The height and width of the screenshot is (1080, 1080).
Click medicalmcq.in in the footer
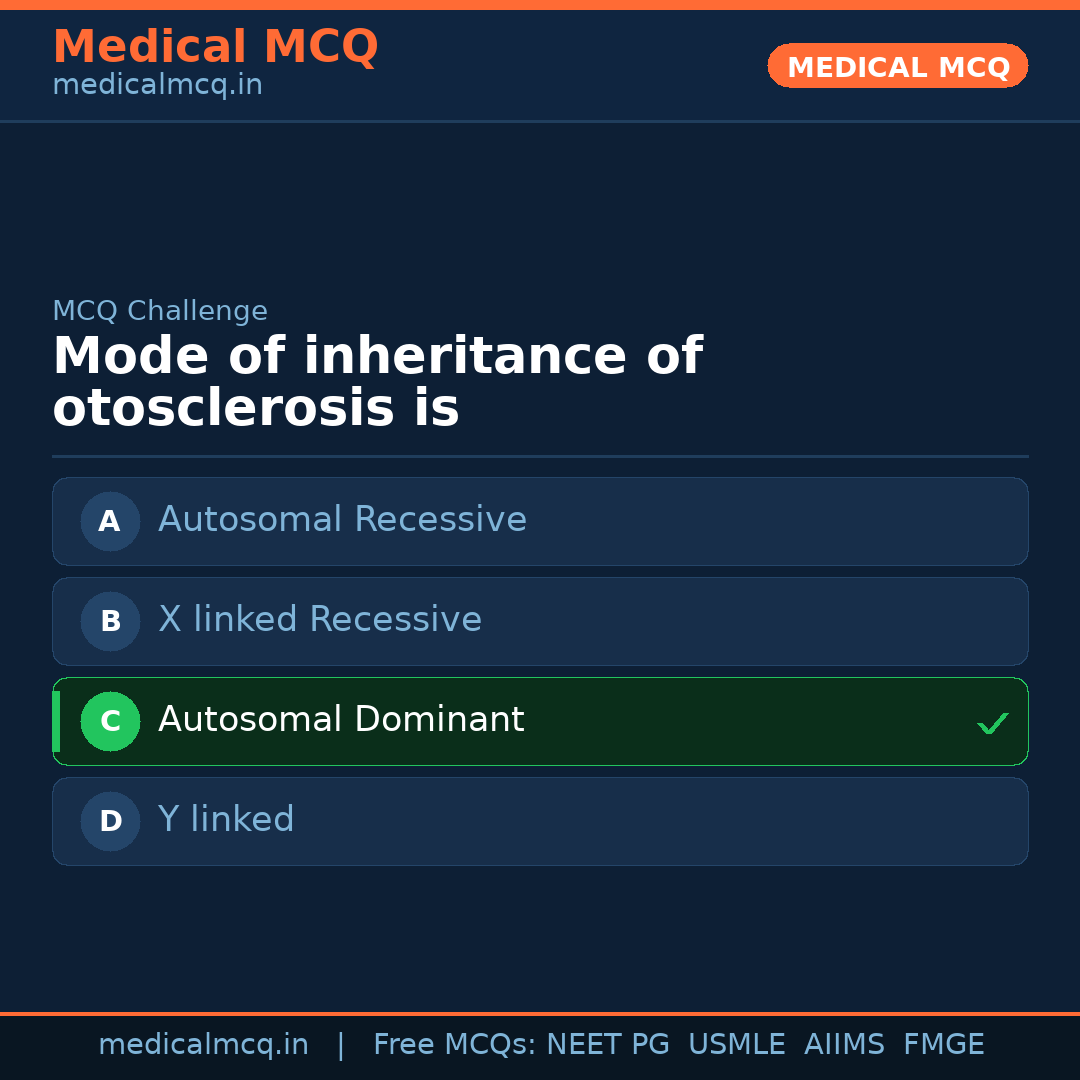(204, 1044)
